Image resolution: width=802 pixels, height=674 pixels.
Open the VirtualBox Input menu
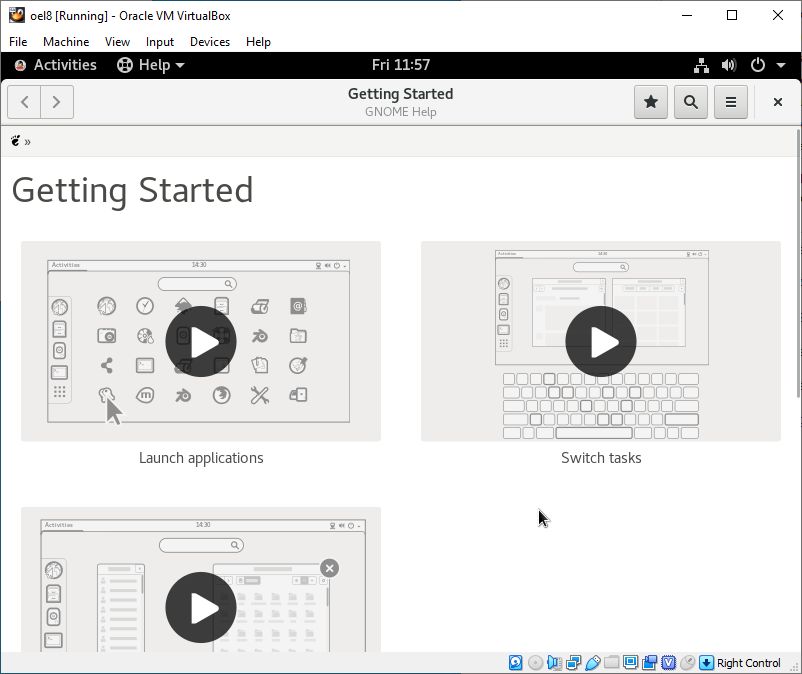160,42
